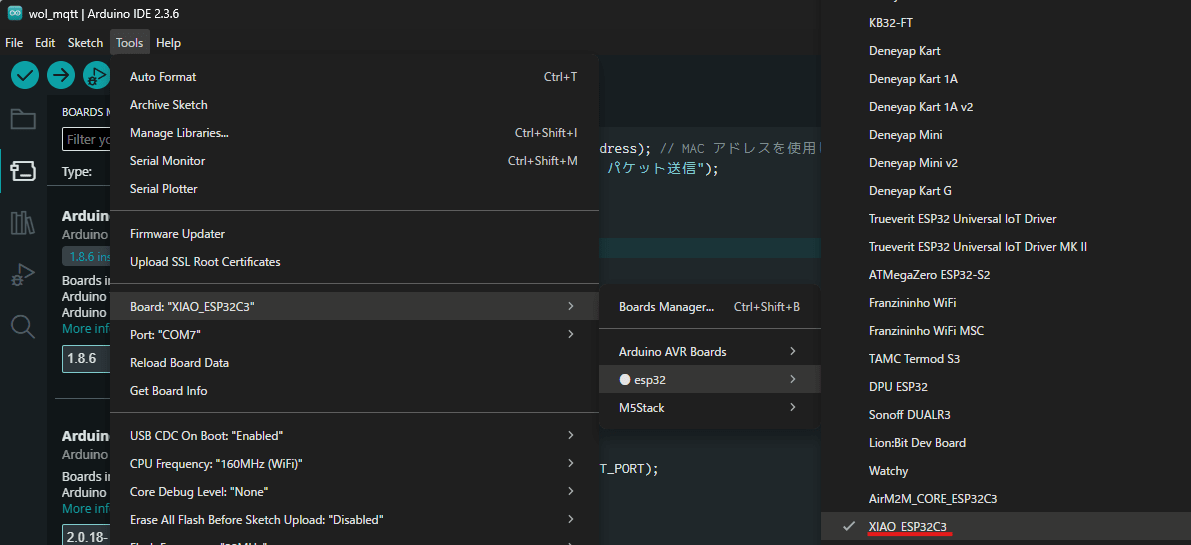Open the Library Manager books icon
Viewport: 1191px width, 545px height.
23,223
